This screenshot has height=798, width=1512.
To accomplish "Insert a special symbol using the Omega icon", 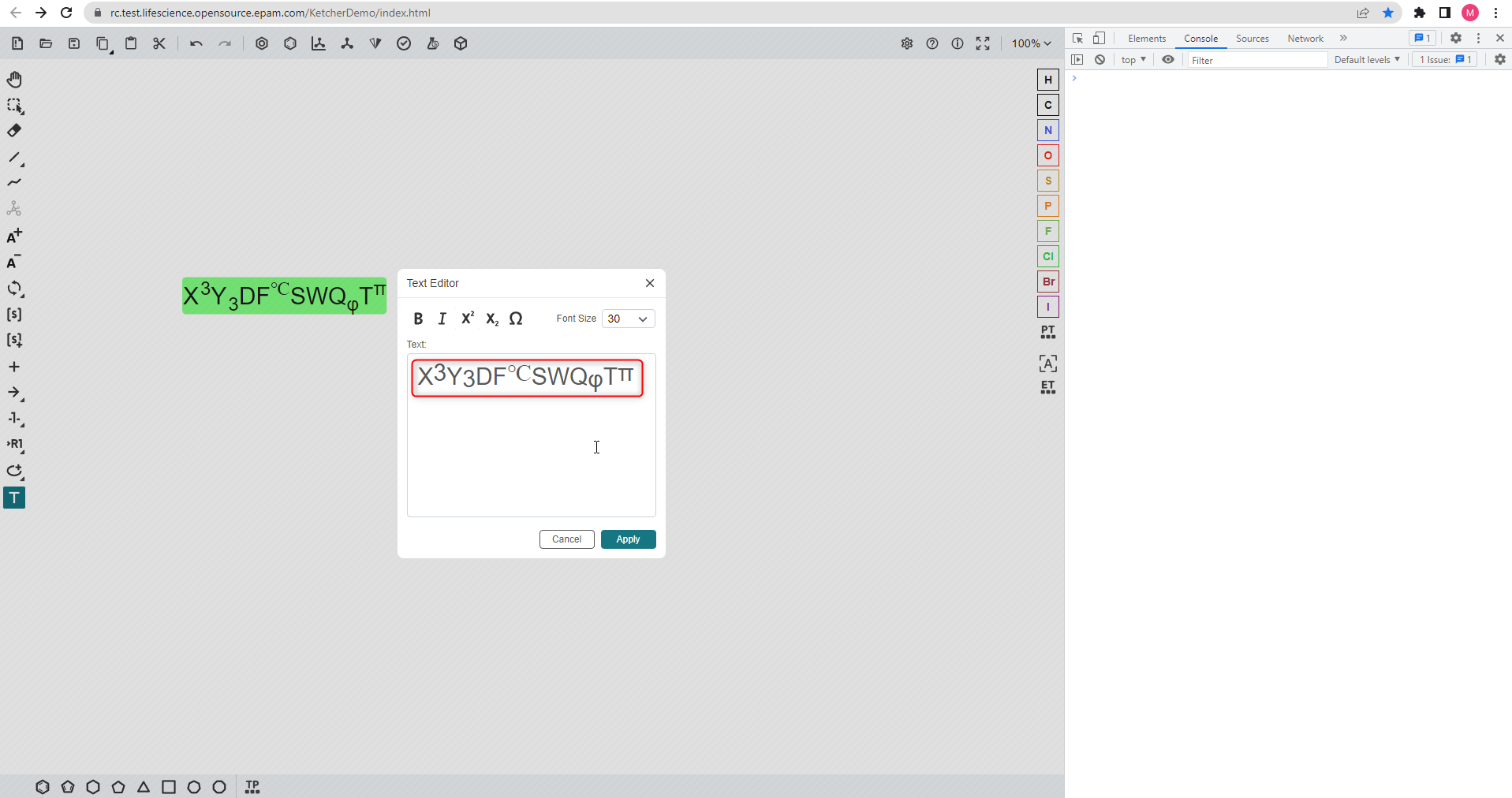I will click(516, 319).
